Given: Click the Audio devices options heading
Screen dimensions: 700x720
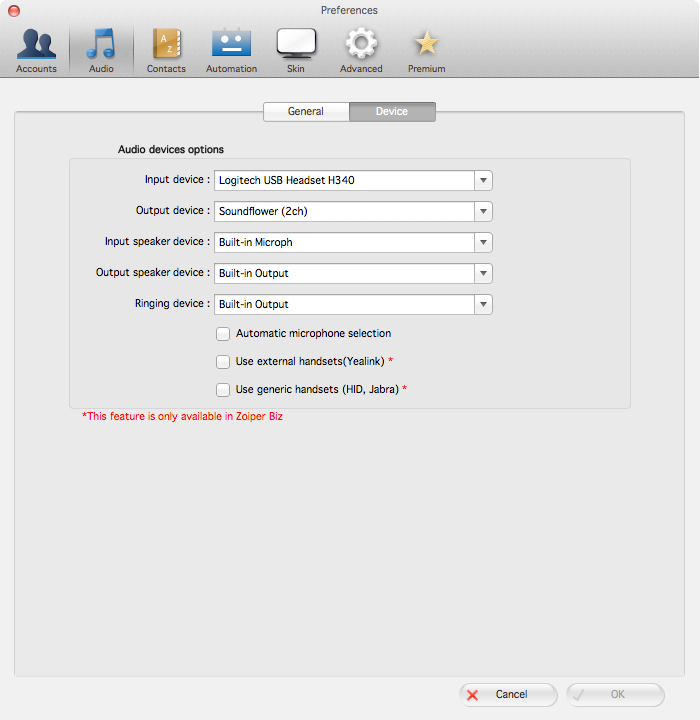Looking at the screenshot, I should 171,150.
